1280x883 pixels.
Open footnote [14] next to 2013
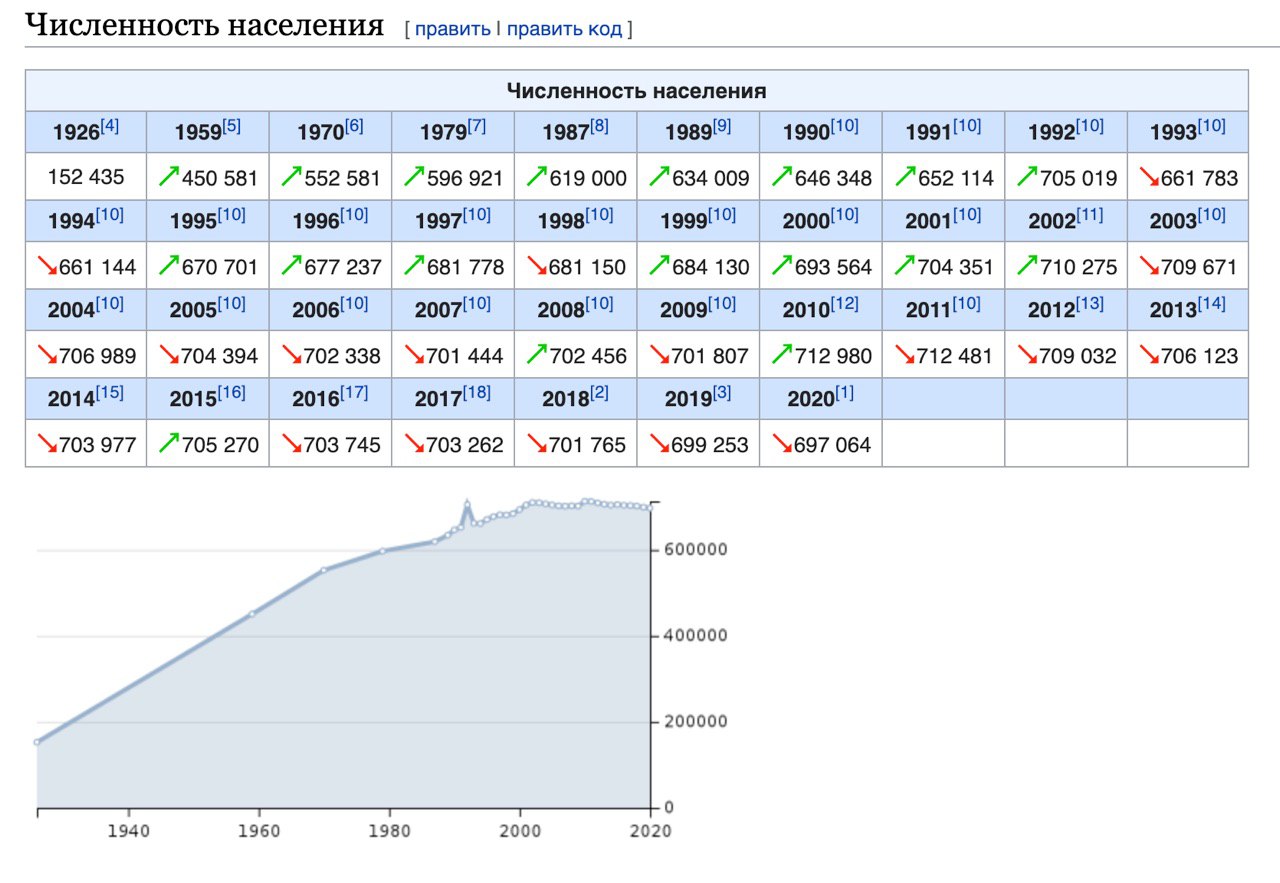(1212, 304)
